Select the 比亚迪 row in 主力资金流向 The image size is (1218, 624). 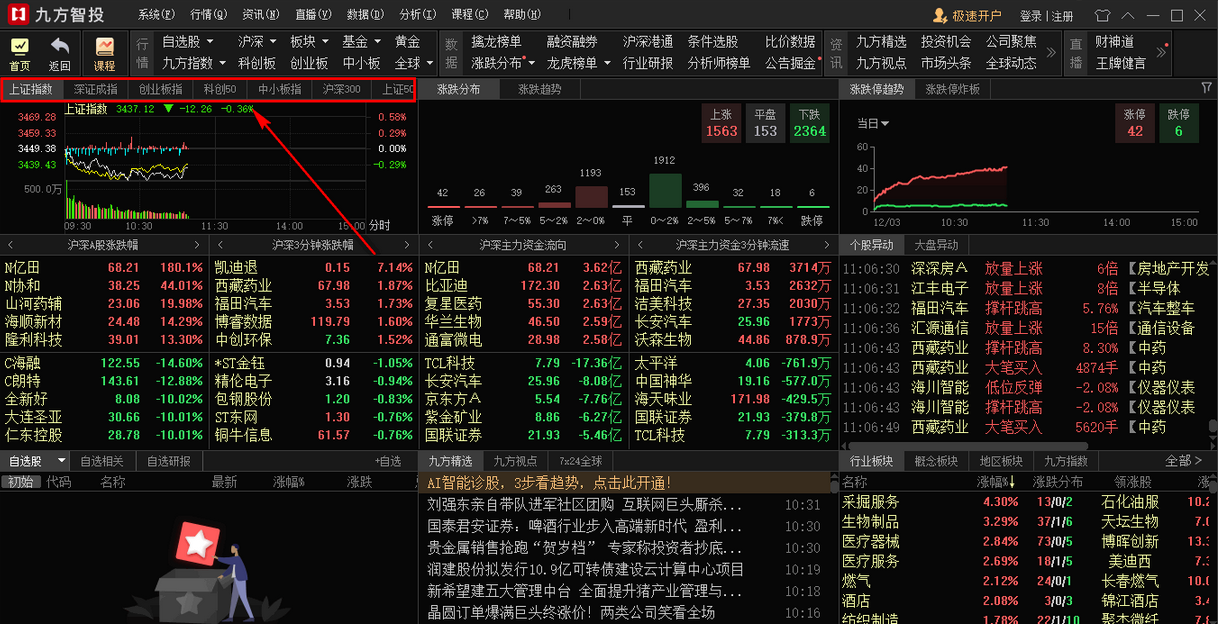click(522, 286)
